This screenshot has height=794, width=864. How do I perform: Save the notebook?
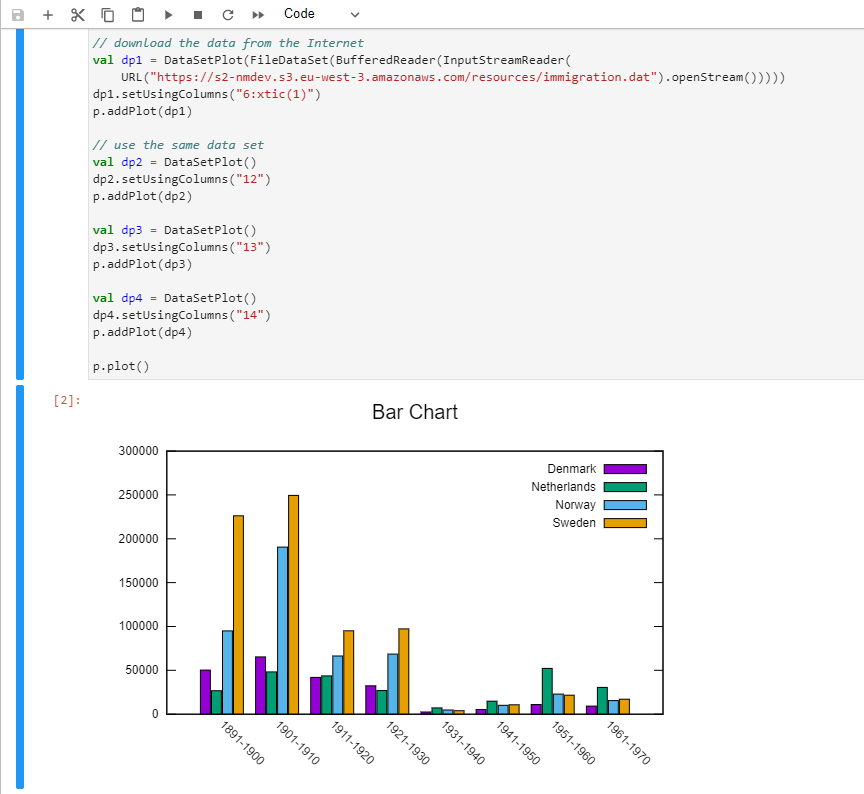tap(18, 14)
